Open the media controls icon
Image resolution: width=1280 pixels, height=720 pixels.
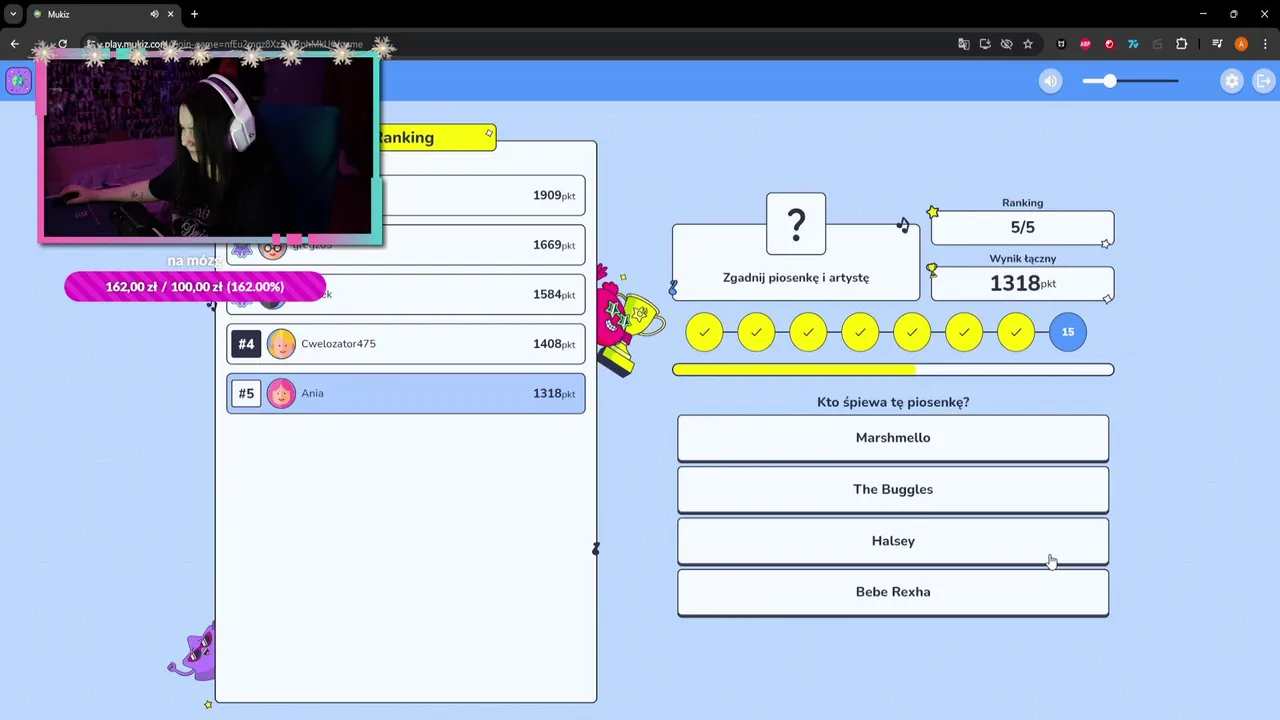point(1217,44)
